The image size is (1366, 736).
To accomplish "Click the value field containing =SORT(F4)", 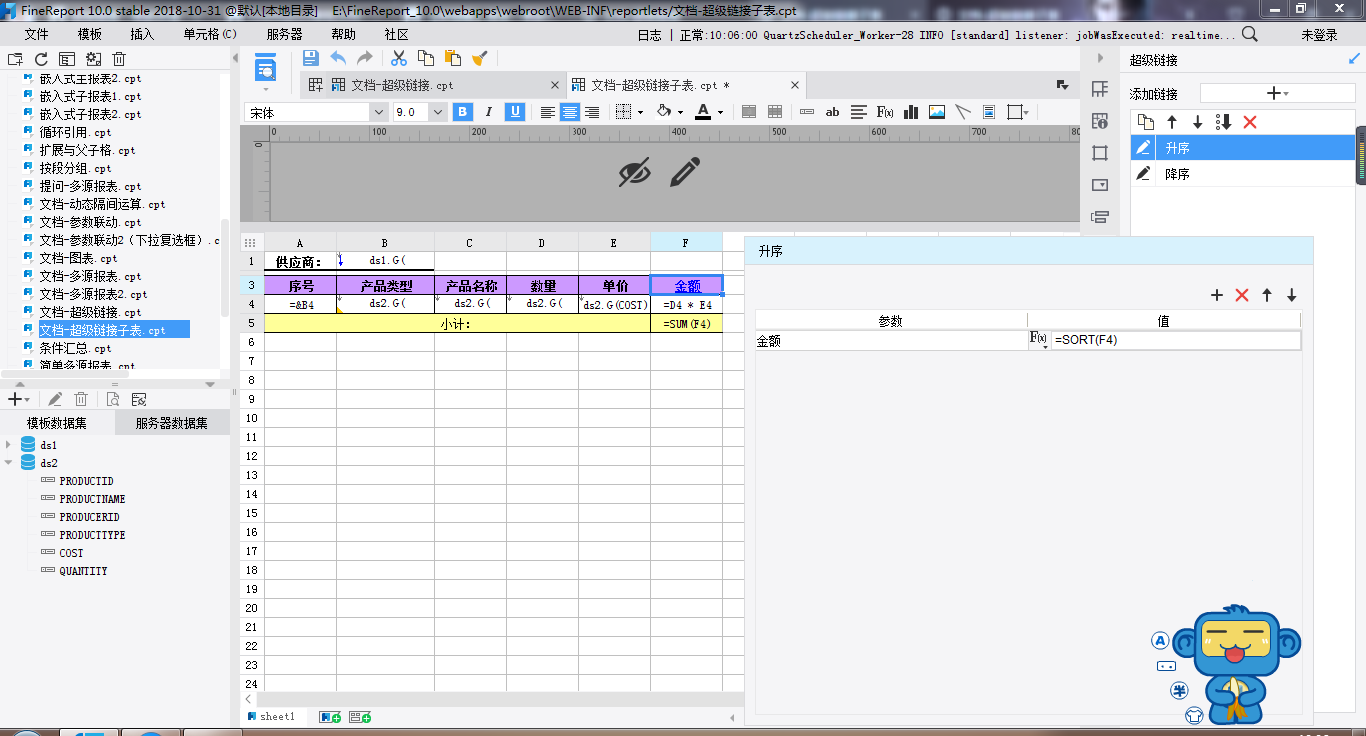I will (x=1175, y=340).
